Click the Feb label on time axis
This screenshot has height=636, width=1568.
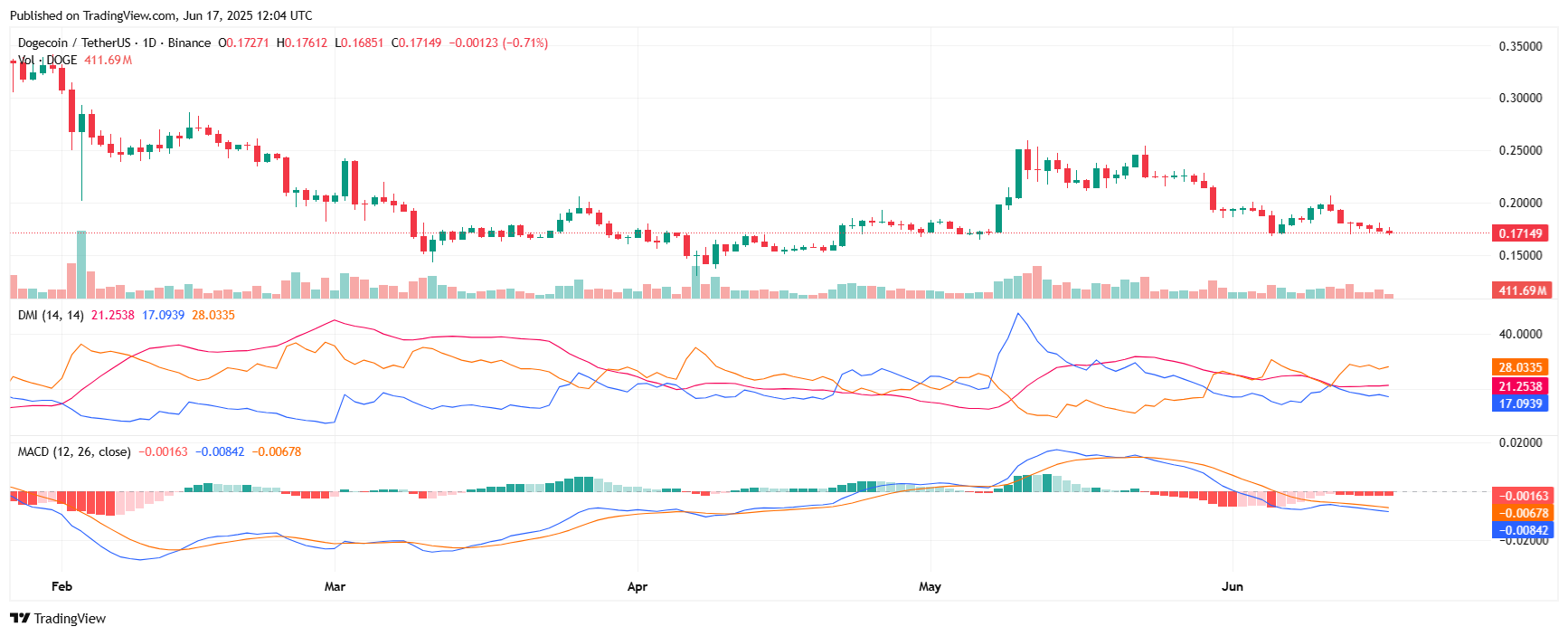61,586
